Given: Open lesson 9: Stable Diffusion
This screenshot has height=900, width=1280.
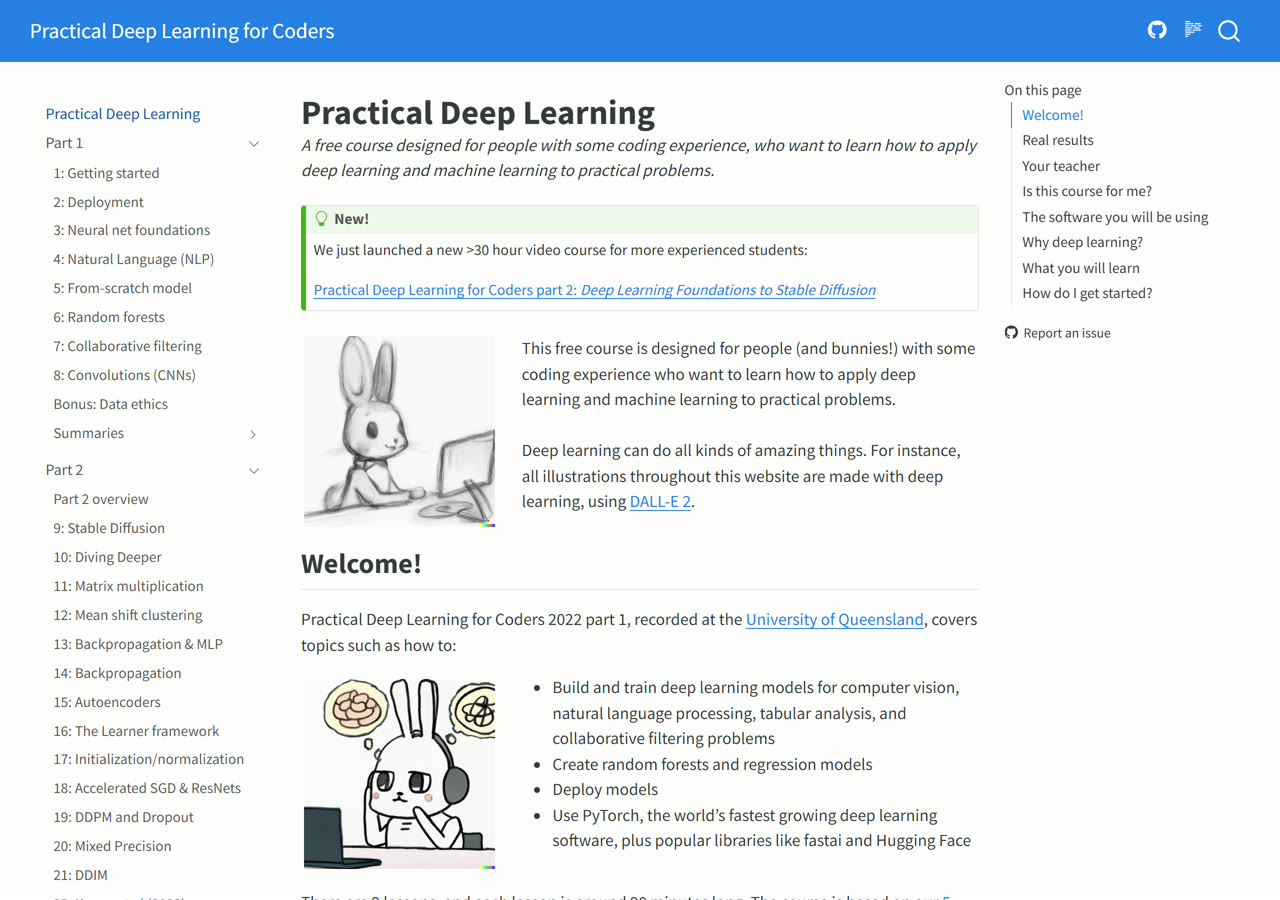Looking at the screenshot, I should click(109, 528).
